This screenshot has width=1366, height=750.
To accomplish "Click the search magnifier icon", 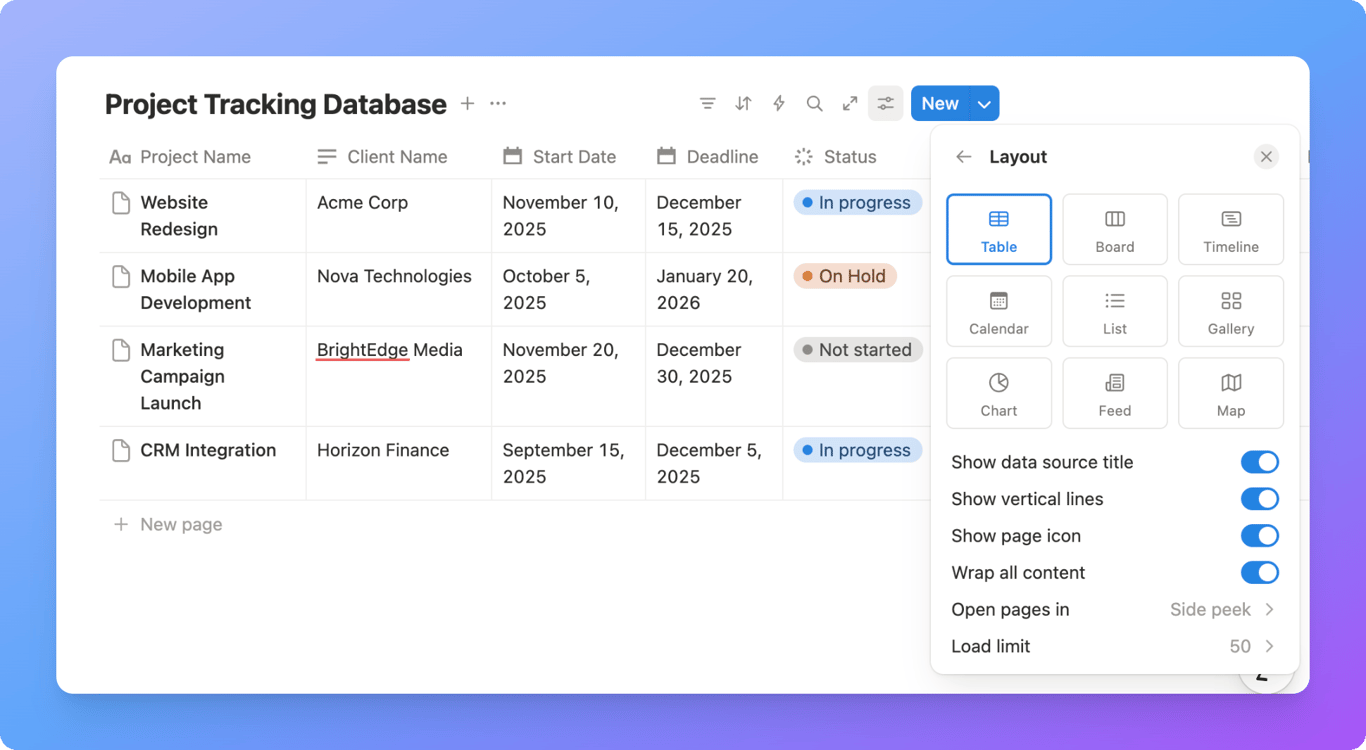I will pyautogui.click(x=814, y=103).
